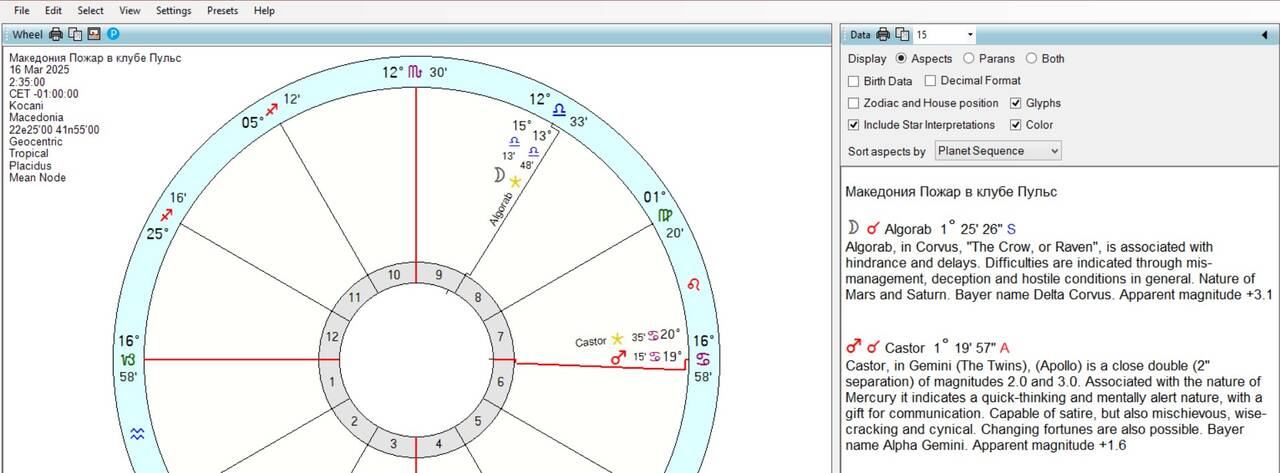This screenshot has height=473, width=1280.
Task: Click the chart title Македония Пожар в клубе Пульс
Action: (95, 58)
